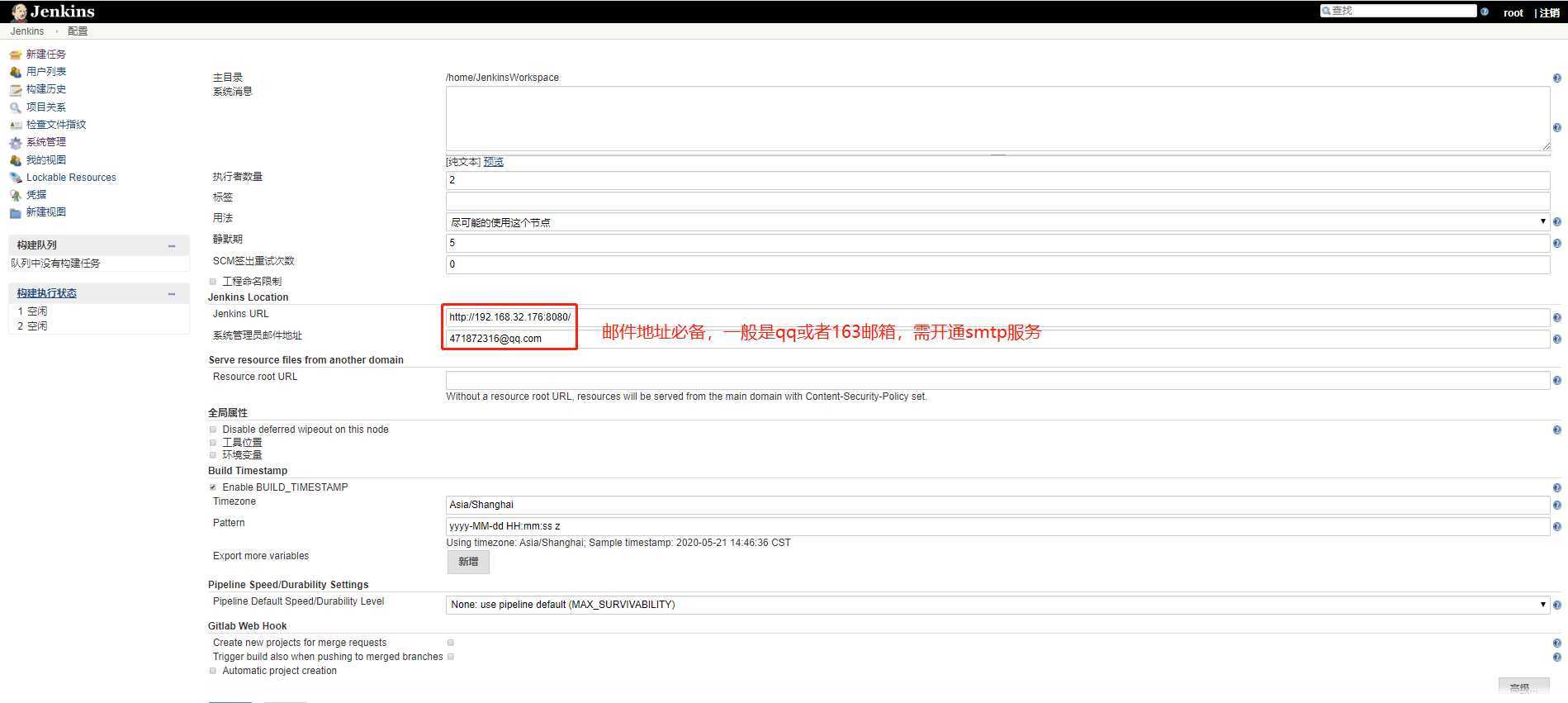The image size is (1568, 703).
Task: Uncheck Enable BUILD_TIMESTAMP checkbox
Action: [x=213, y=487]
